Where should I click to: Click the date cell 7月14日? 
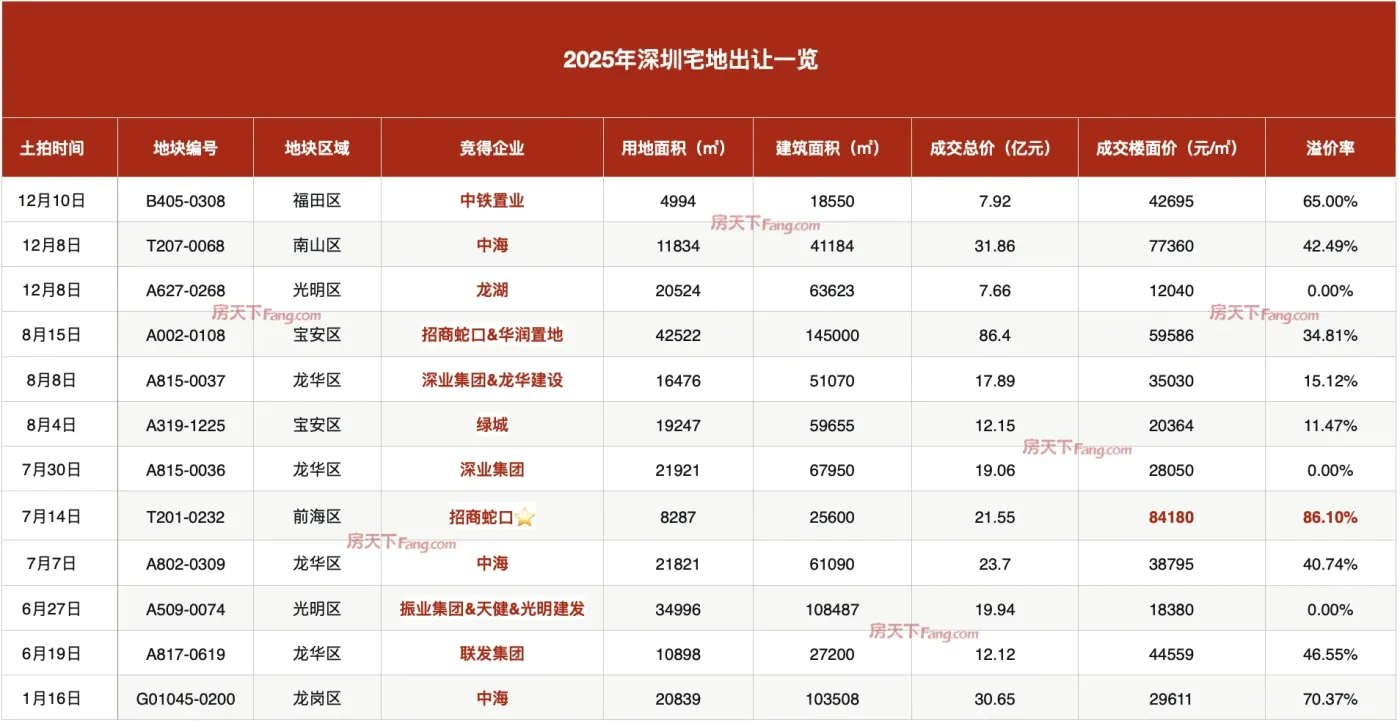52,518
